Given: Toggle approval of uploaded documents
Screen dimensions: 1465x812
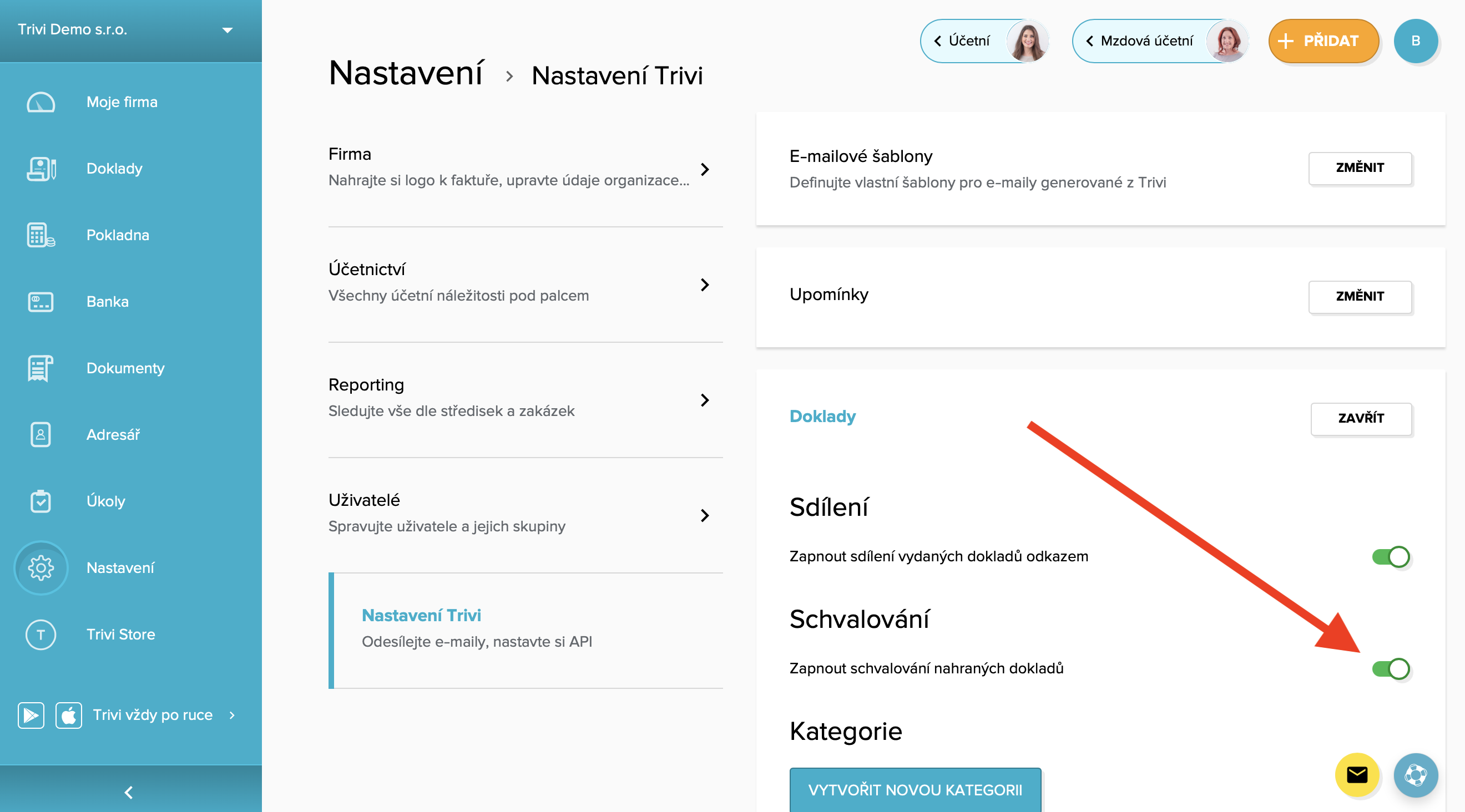Looking at the screenshot, I should [1391, 668].
